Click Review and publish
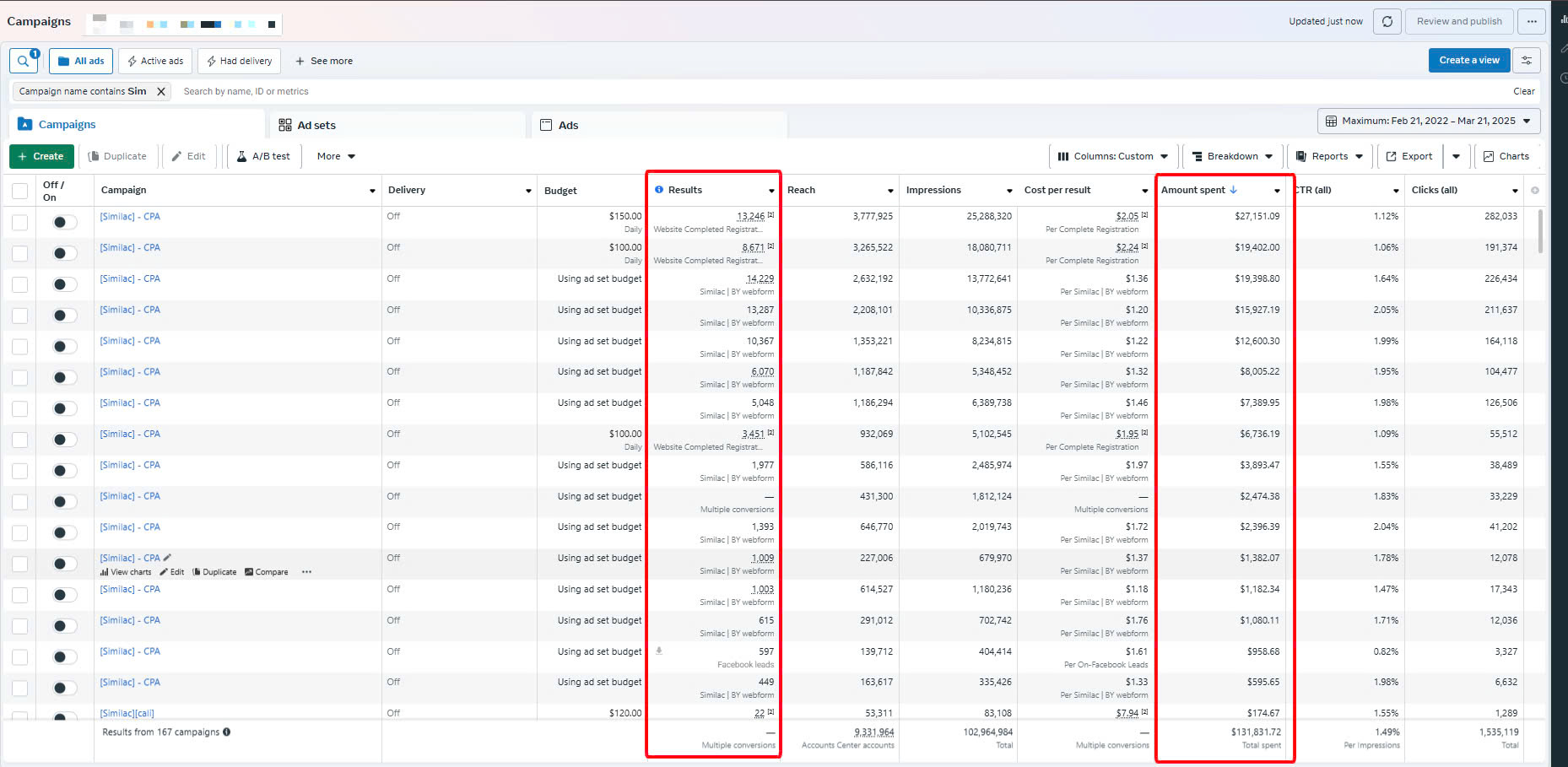 click(x=1459, y=21)
